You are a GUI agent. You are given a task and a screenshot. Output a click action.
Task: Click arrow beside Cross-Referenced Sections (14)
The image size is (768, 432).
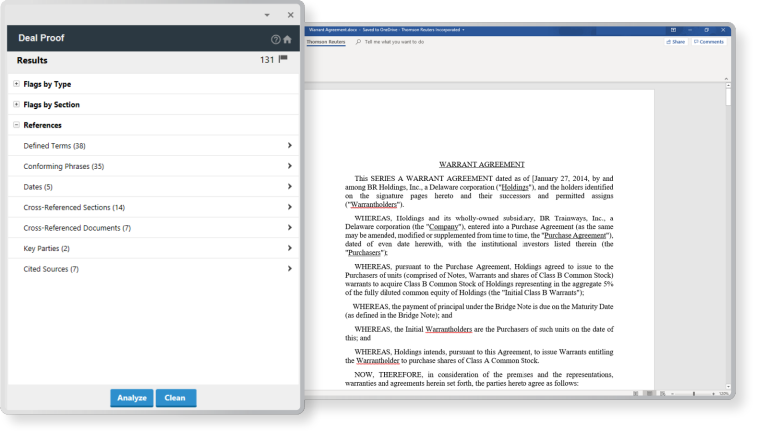click(x=289, y=207)
